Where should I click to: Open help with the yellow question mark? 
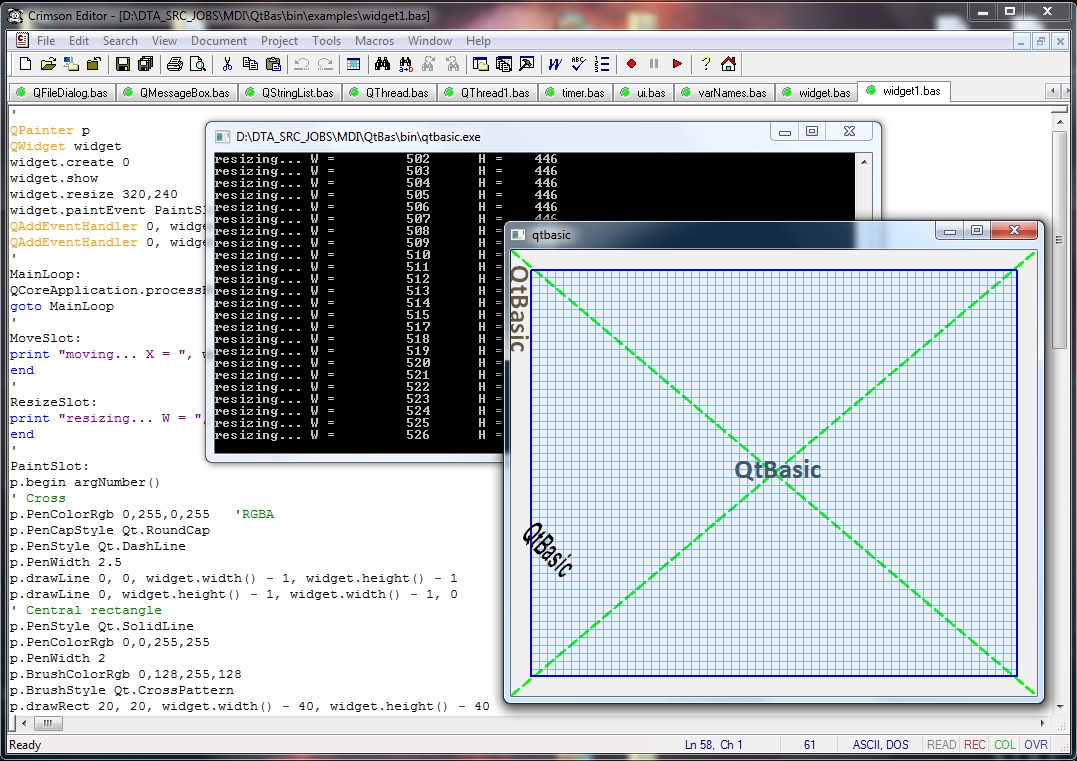click(x=705, y=64)
